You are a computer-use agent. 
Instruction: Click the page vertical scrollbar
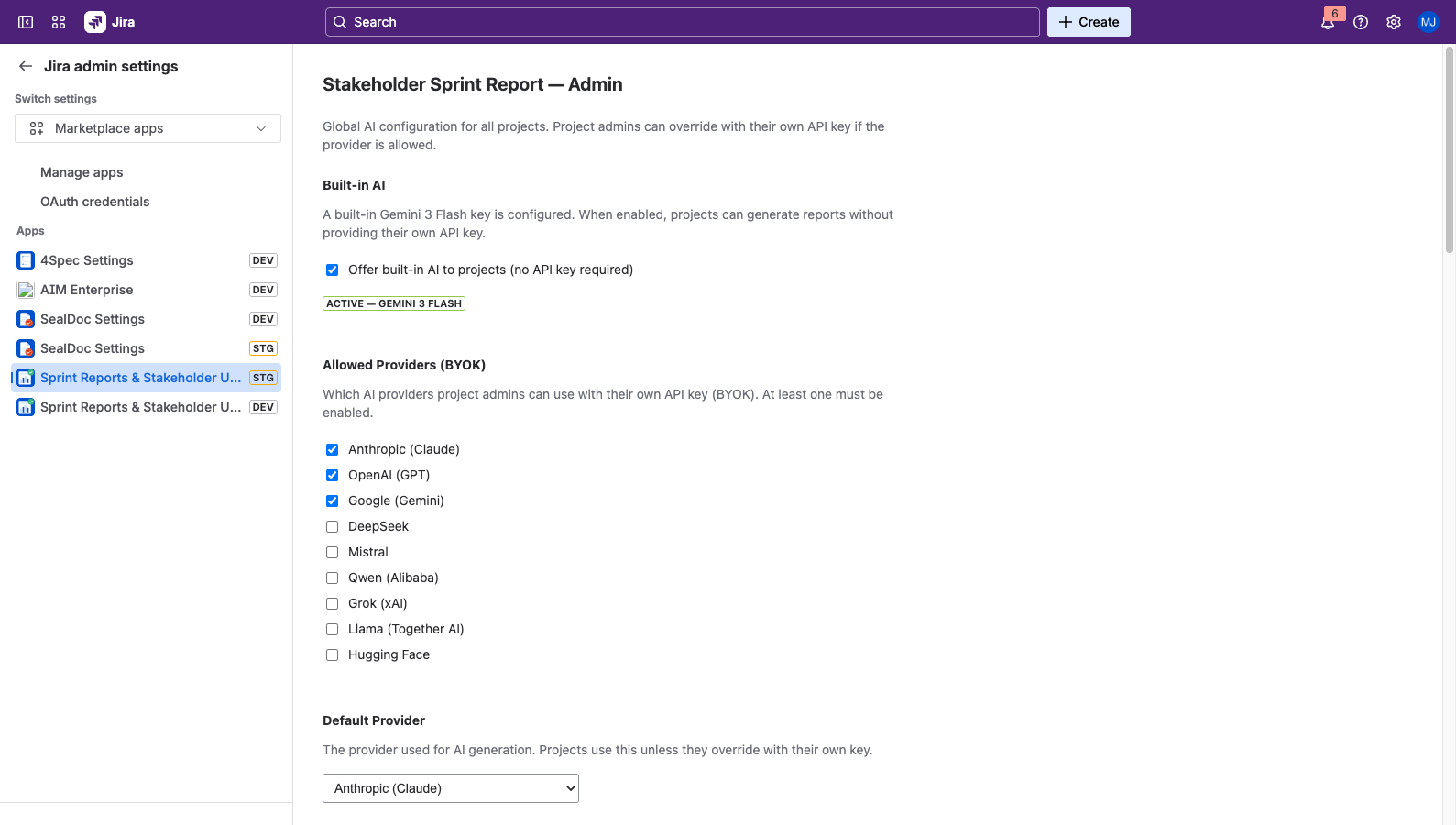point(1449,151)
